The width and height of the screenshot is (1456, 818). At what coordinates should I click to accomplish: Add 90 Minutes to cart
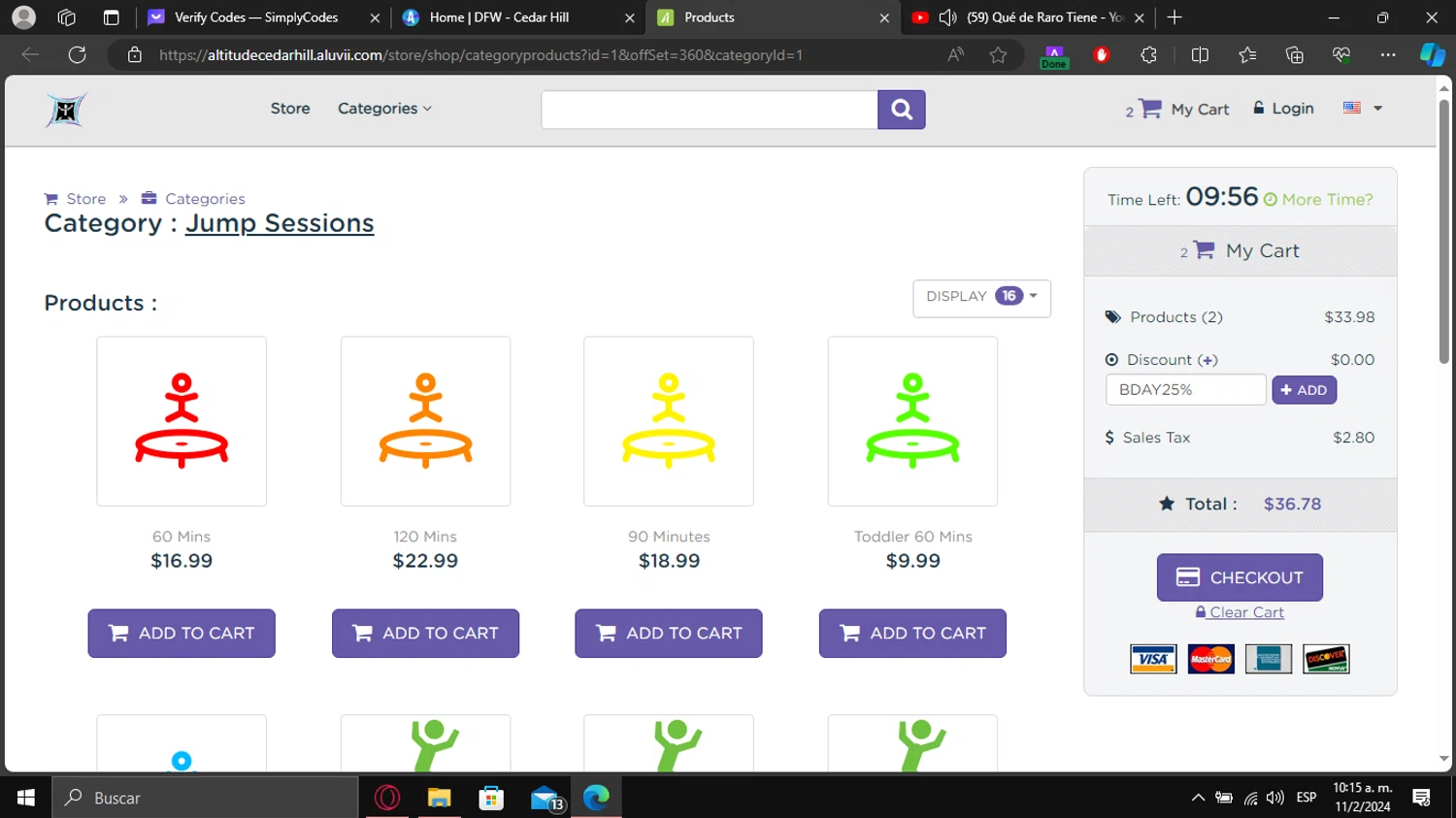[669, 633]
